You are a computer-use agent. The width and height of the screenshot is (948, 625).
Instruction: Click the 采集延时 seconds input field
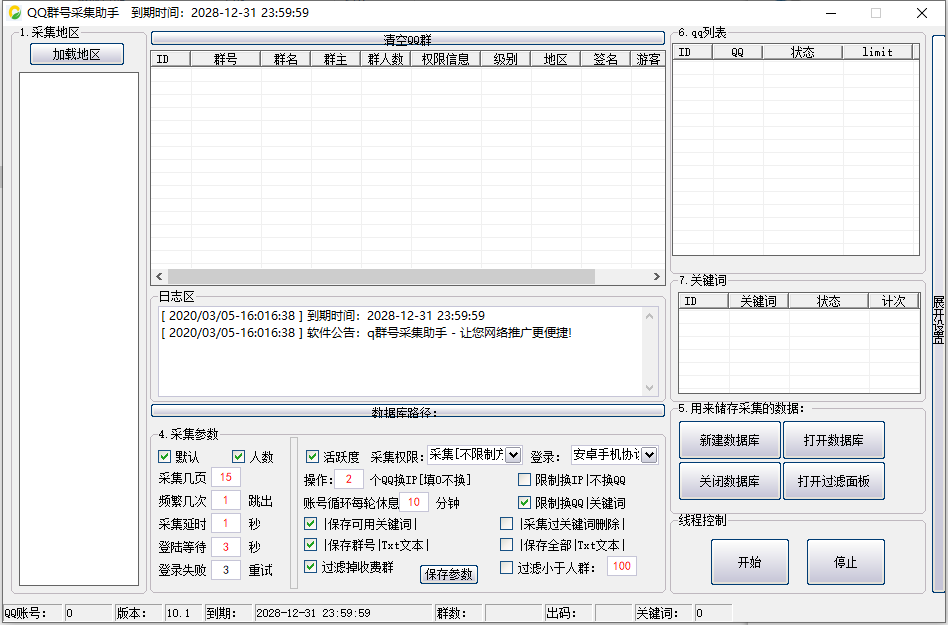226,523
